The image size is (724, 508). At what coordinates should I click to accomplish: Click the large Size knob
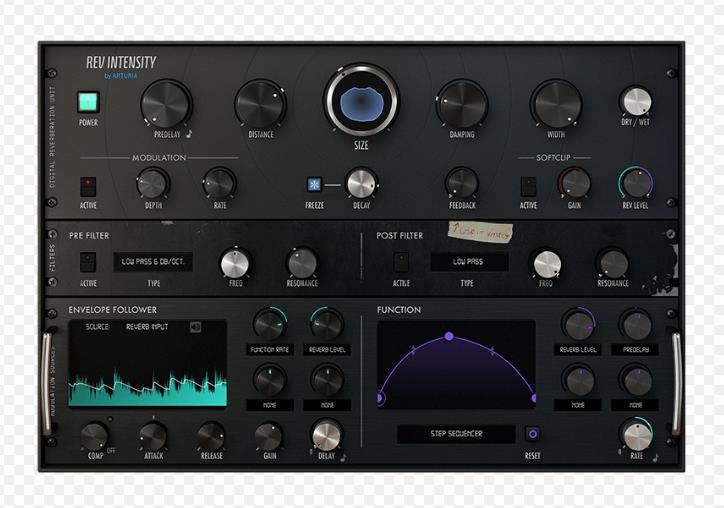(x=362, y=101)
